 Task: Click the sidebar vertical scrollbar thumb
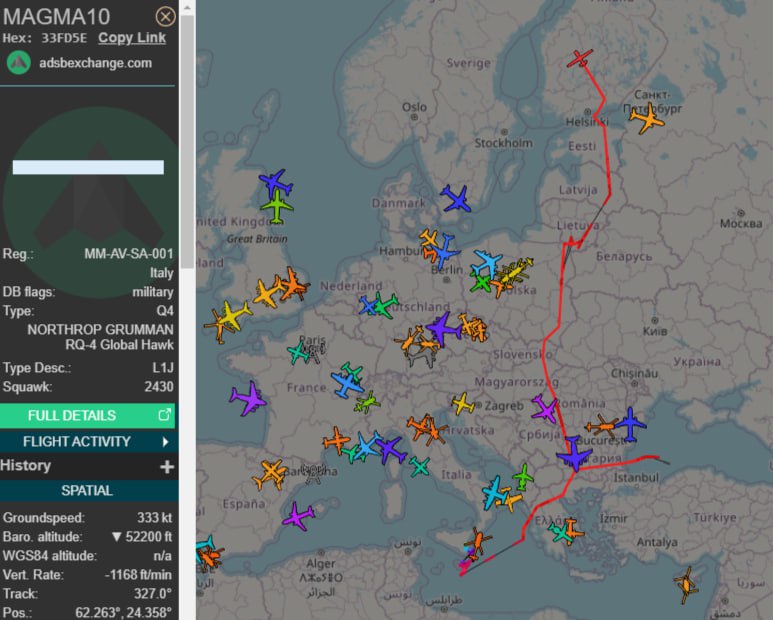coord(187,142)
